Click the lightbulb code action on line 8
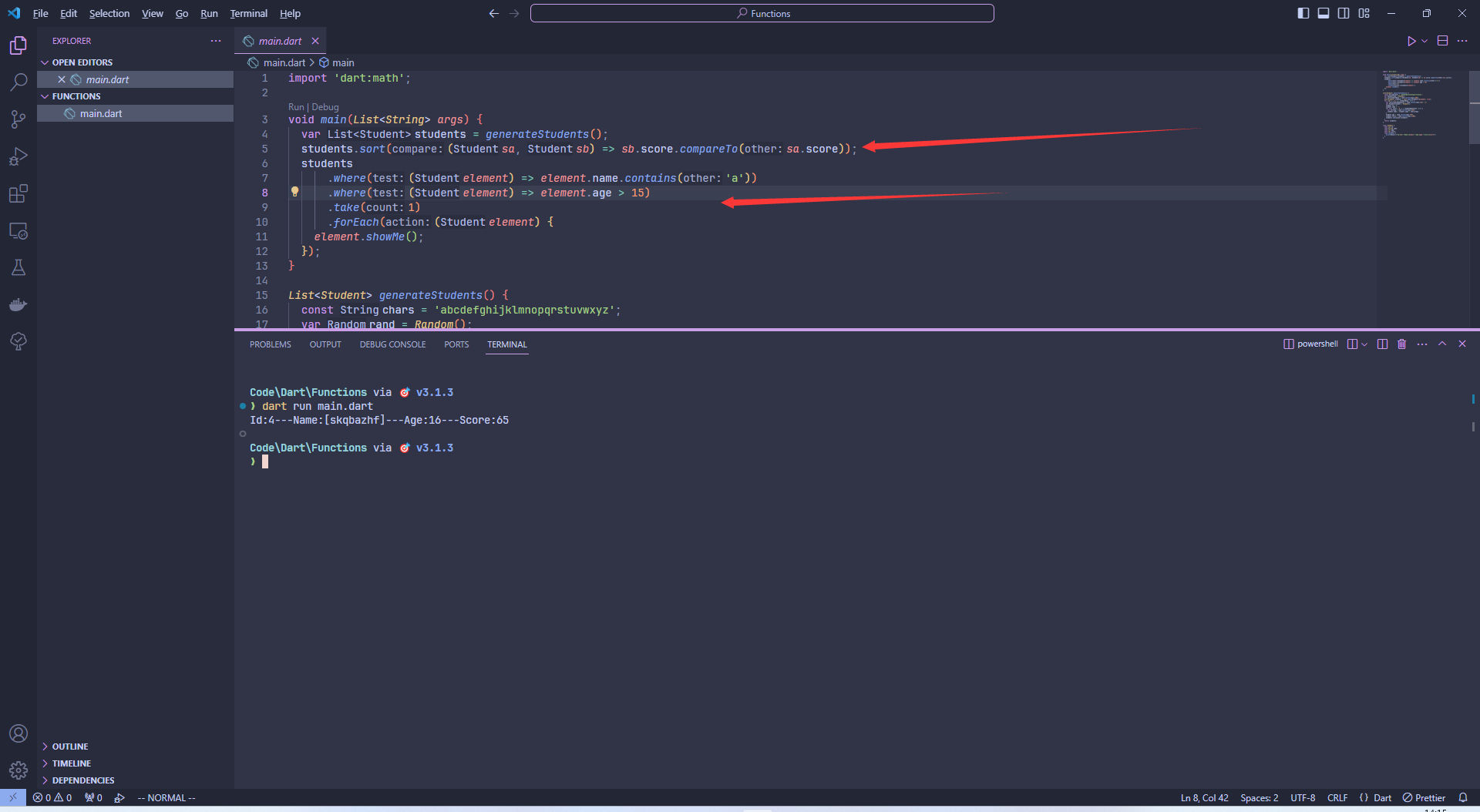 click(294, 192)
